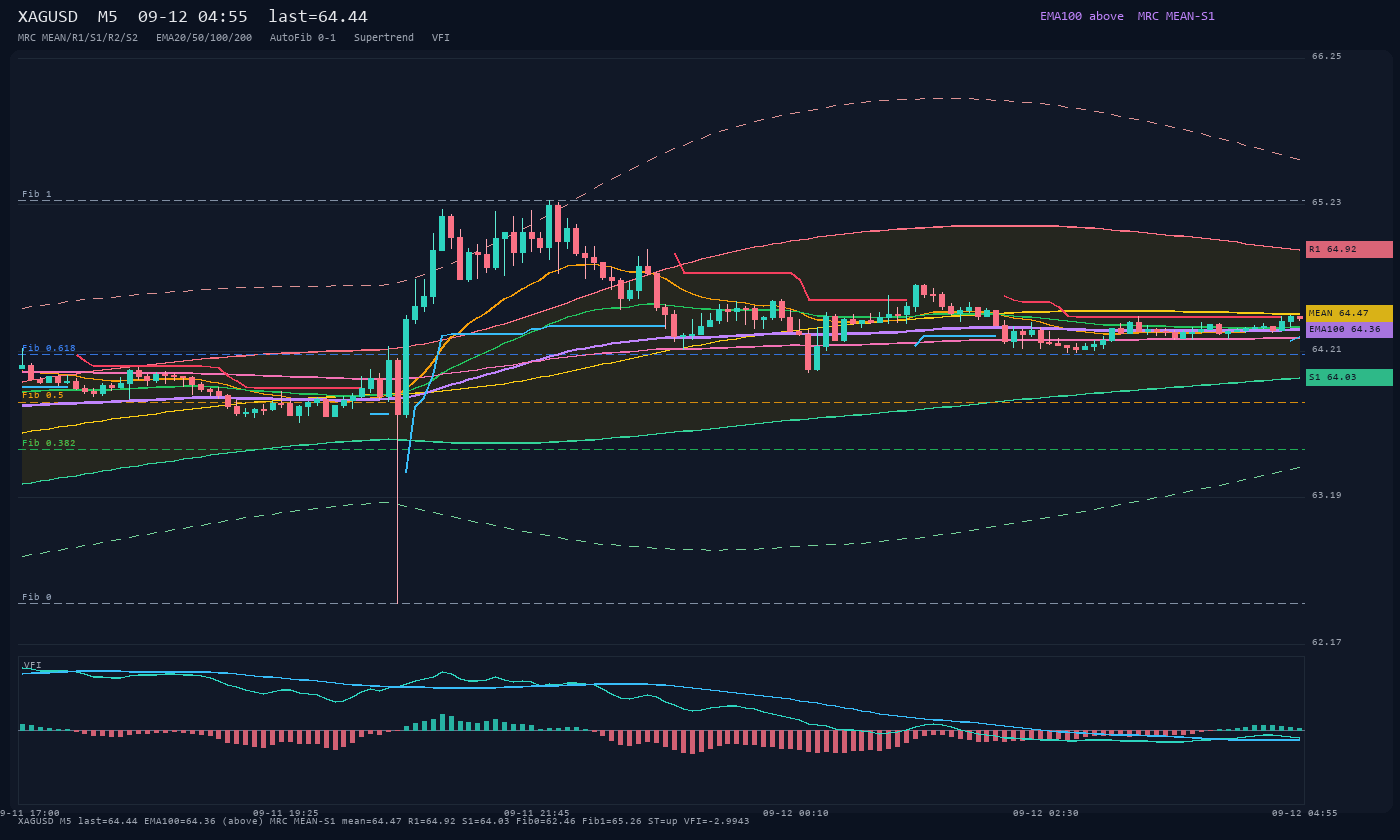Click the Fib 0 level label
The image size is (1400, 840).
point(37,597)
